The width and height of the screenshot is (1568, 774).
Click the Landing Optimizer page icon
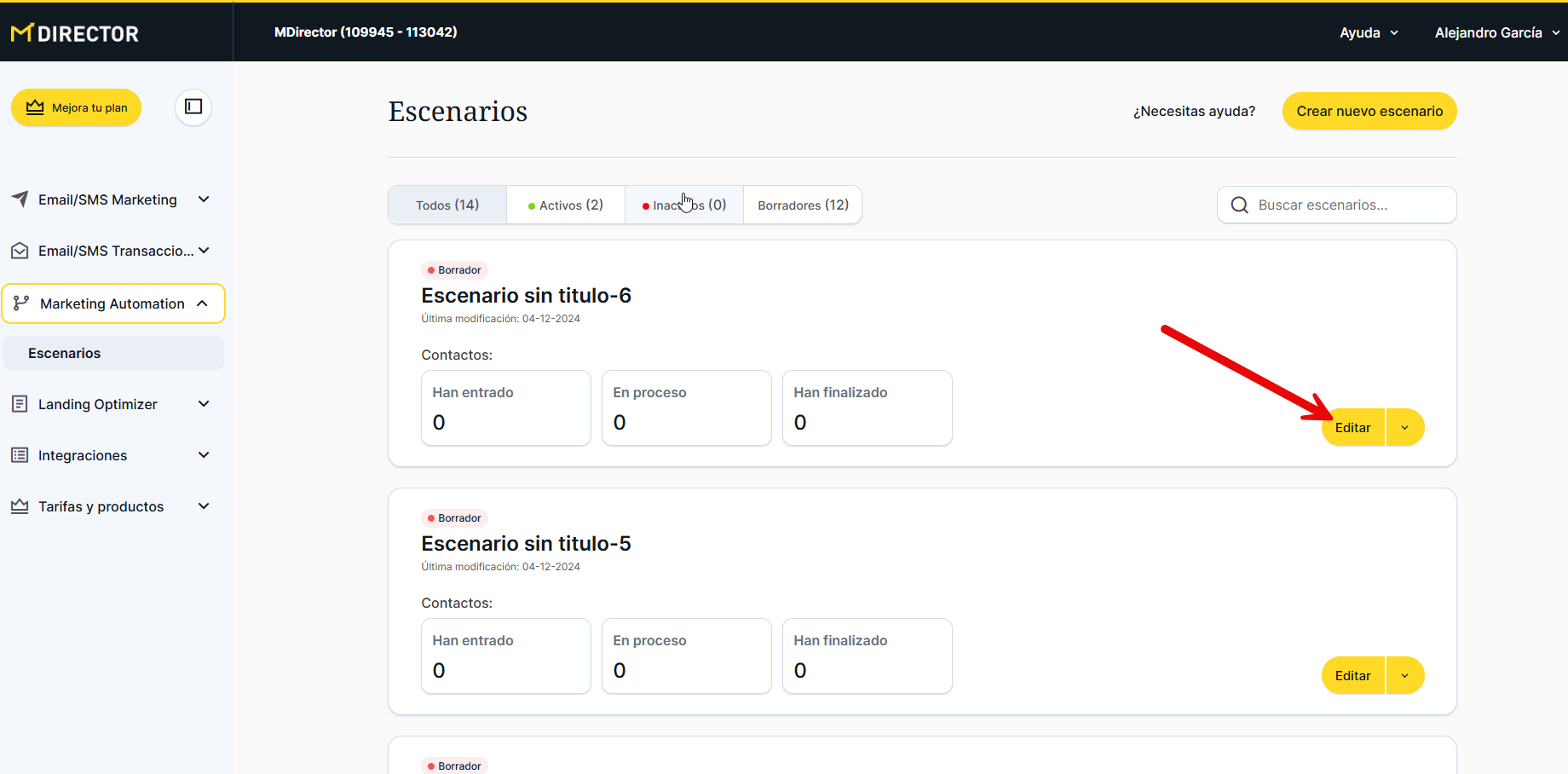(x=20, y=404)
